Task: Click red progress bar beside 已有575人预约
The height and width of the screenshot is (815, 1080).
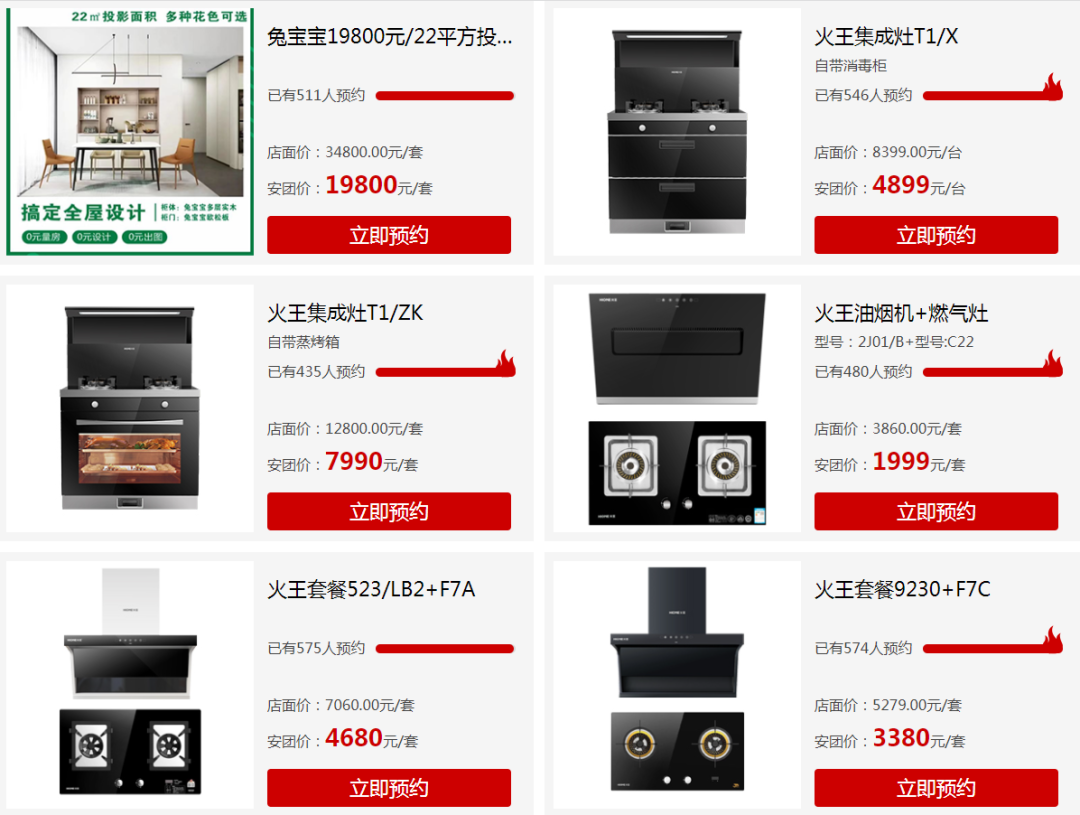Action: pos(445,648)
